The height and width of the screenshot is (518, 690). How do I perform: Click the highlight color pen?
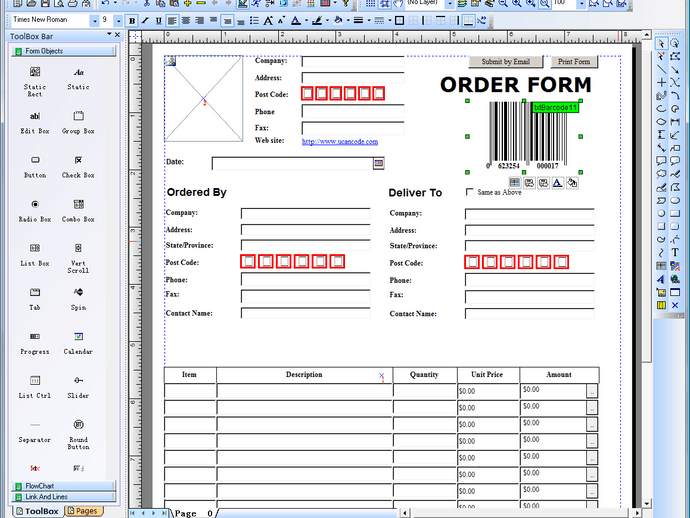tap(317, 21)
